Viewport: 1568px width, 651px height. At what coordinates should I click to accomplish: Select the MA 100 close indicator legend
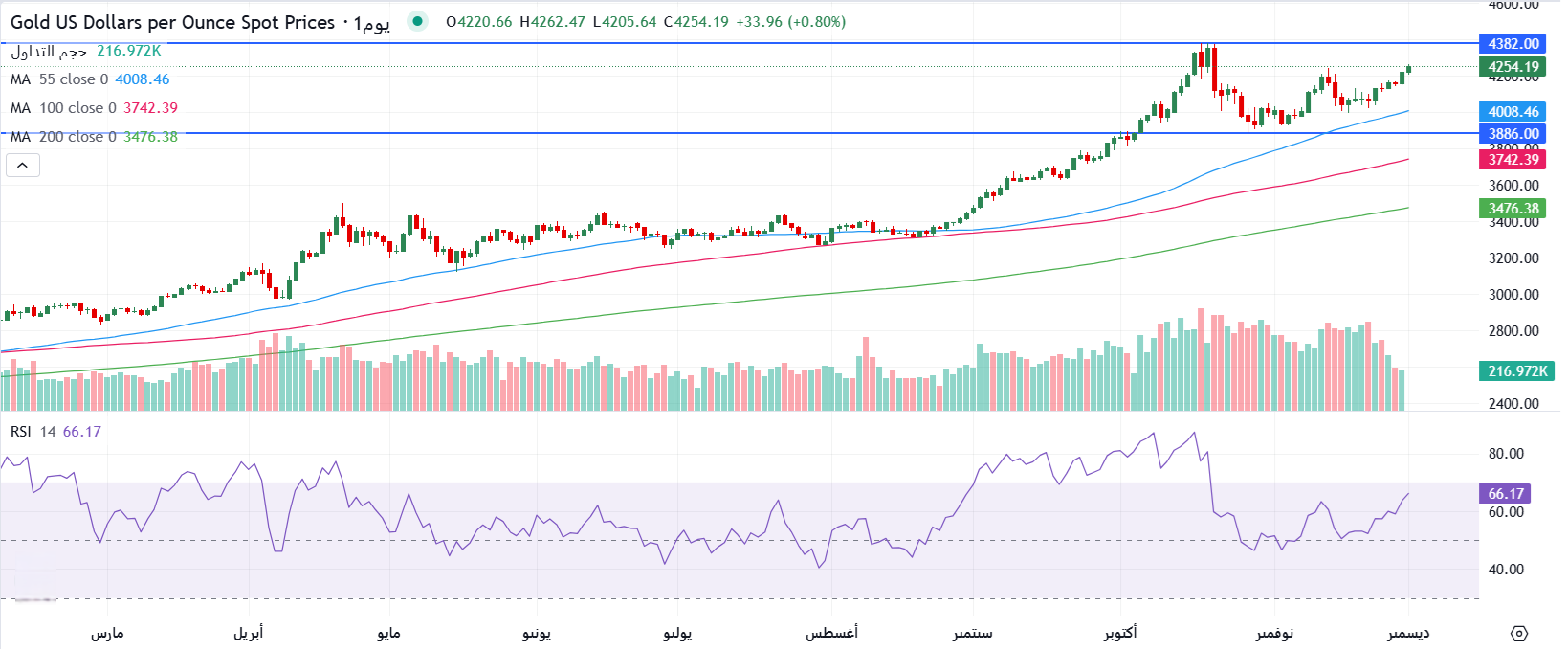tap(94, 108)
